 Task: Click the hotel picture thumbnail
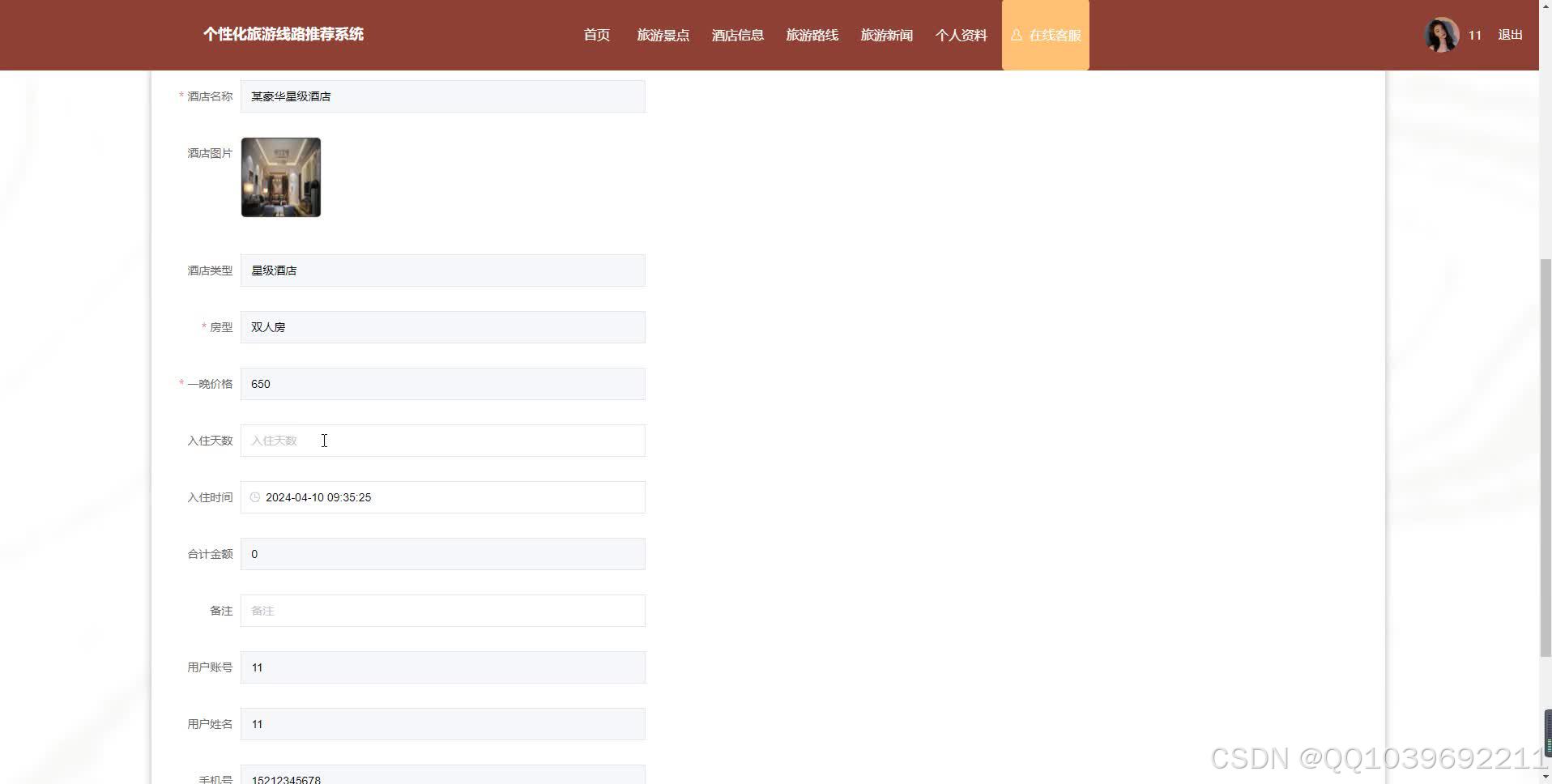[x=280, y=177]
